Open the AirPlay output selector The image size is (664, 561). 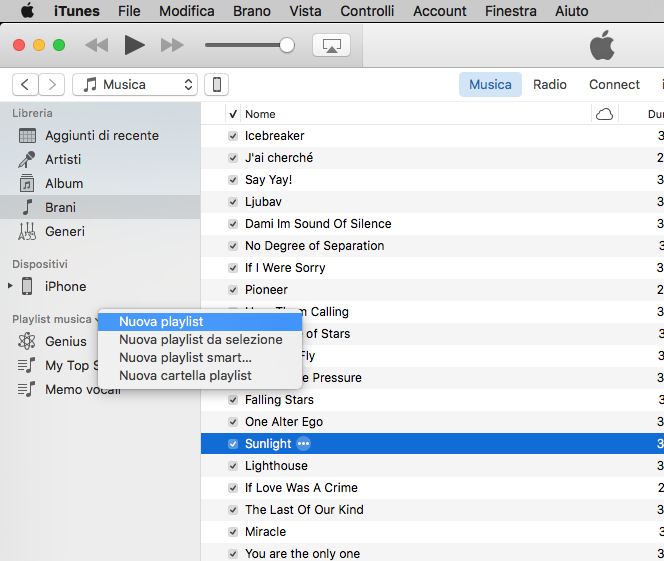pyautogui.click(x=331, y=45)
